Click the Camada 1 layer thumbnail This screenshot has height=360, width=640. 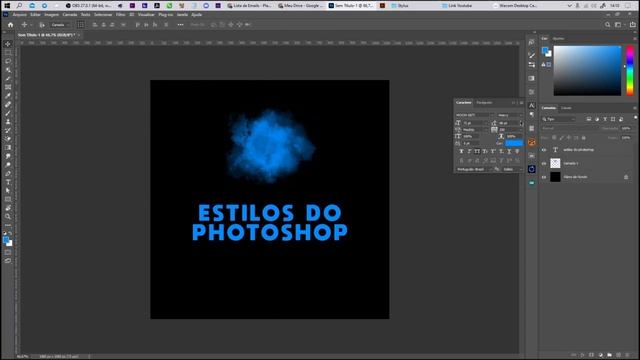tap(555, 163)
